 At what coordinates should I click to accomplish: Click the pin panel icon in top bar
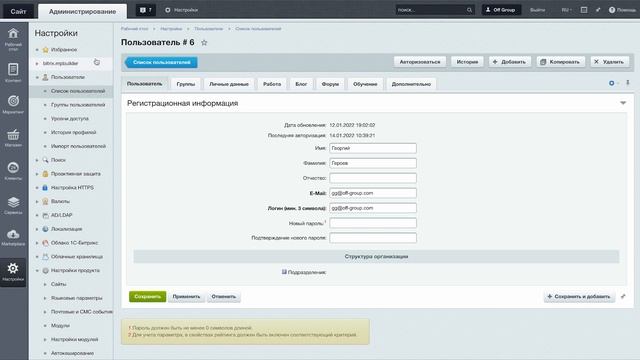[598, 10]
